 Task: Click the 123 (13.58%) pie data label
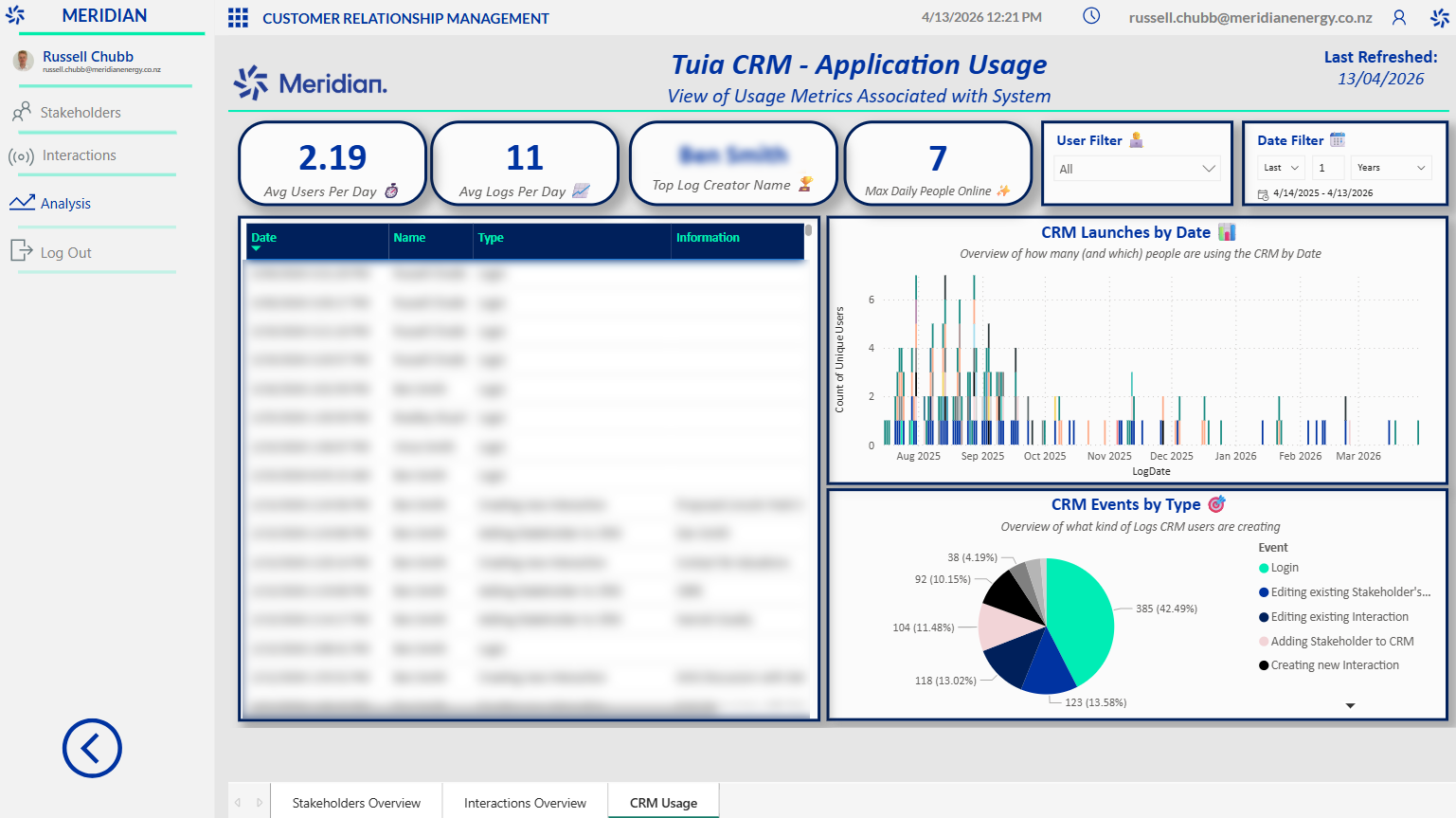(1095, 702)
